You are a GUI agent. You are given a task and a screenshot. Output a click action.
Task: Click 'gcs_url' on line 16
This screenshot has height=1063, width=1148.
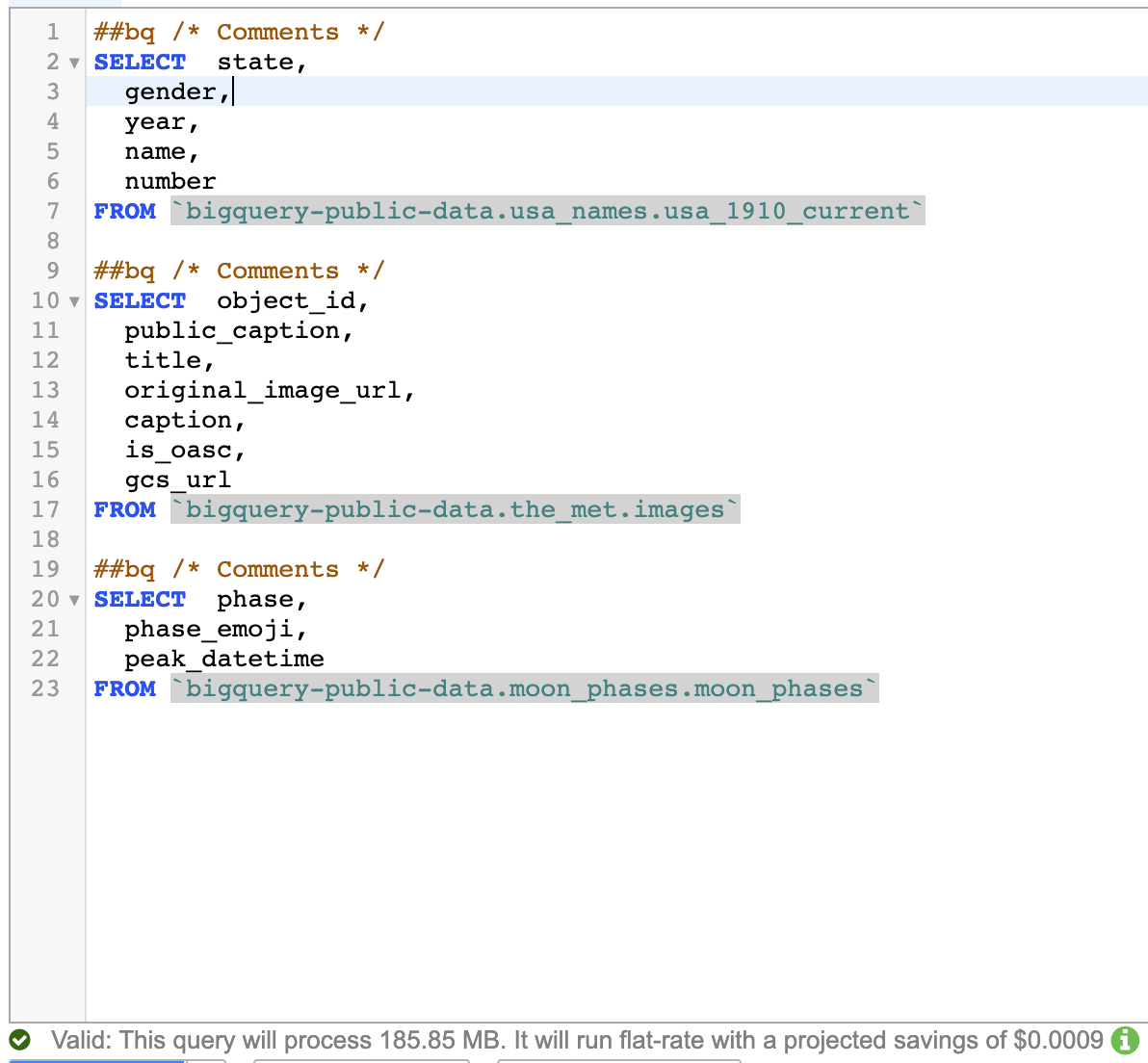pos(178,480)
